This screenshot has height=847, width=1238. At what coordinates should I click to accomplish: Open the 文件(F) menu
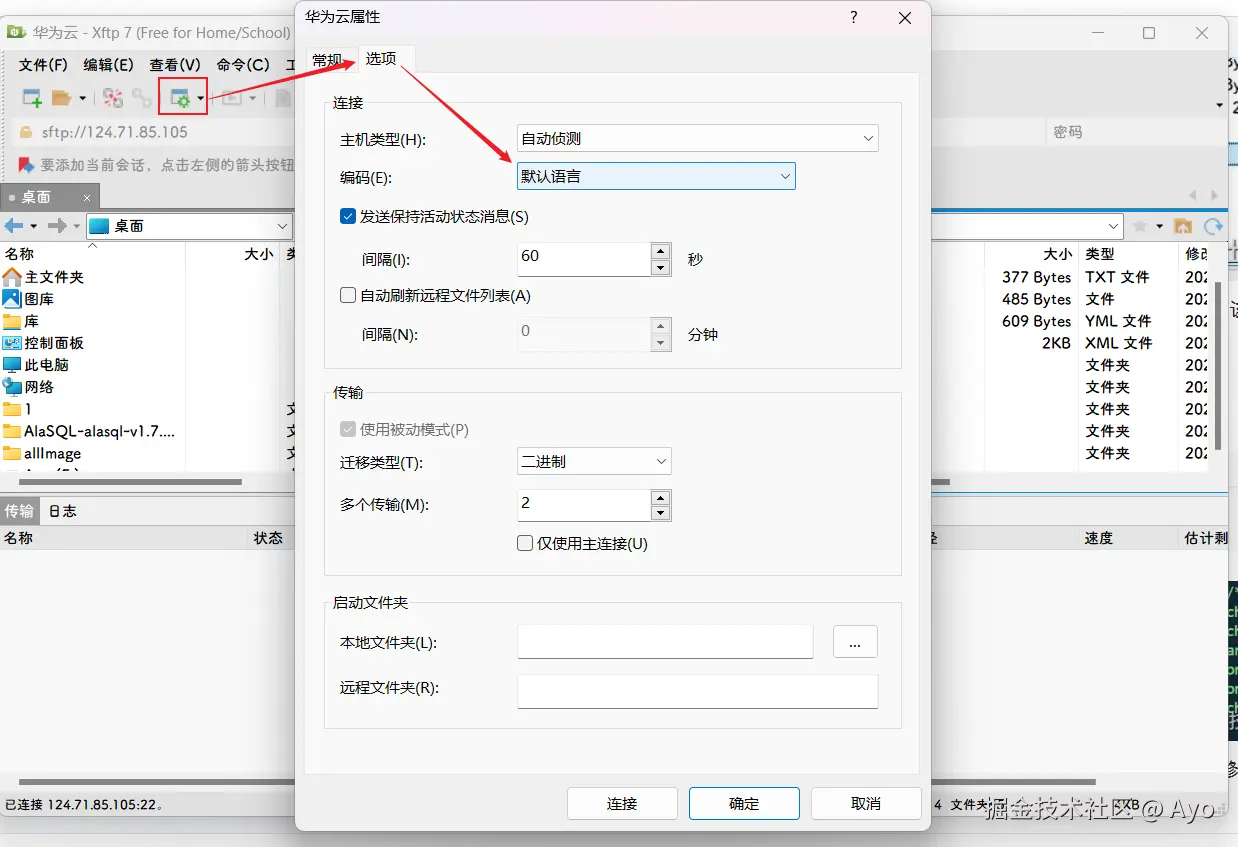coord(43,65)
